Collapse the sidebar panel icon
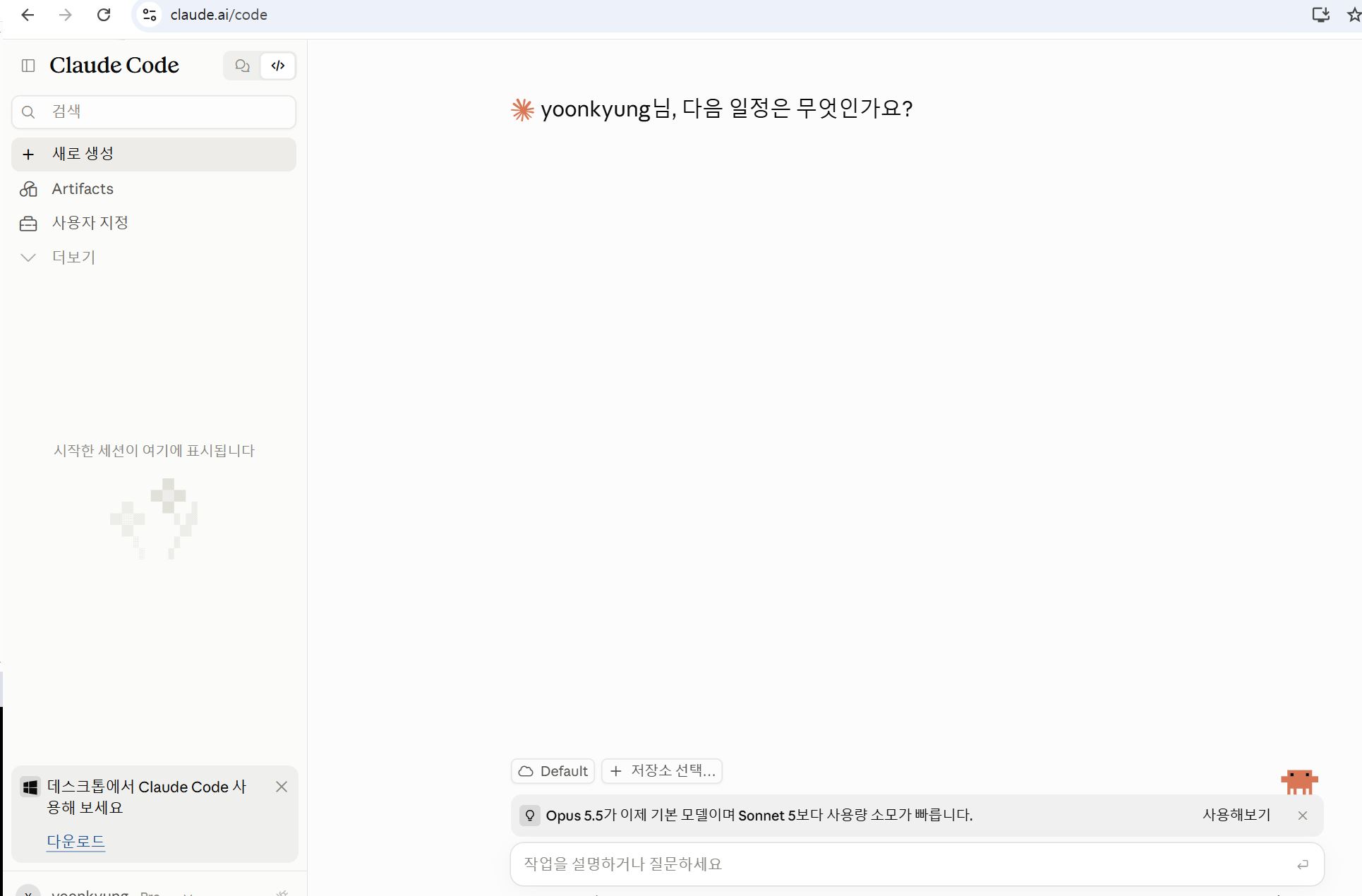The height and width of the screenshot is (896, 1362). click(x=28, y=66)
